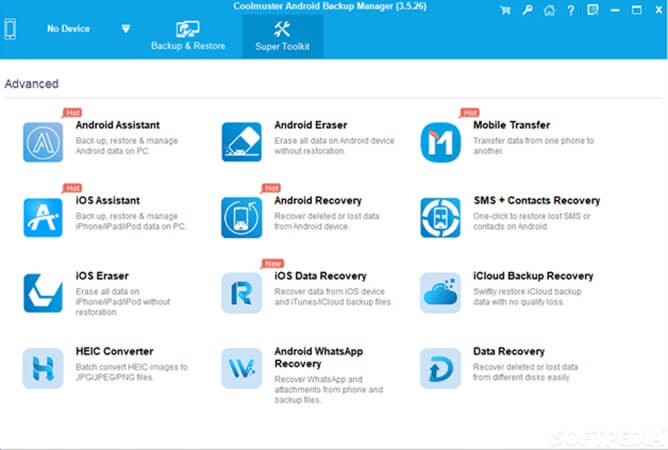
Task: Switch to the Super Toolkit tab
Action: 282,37
